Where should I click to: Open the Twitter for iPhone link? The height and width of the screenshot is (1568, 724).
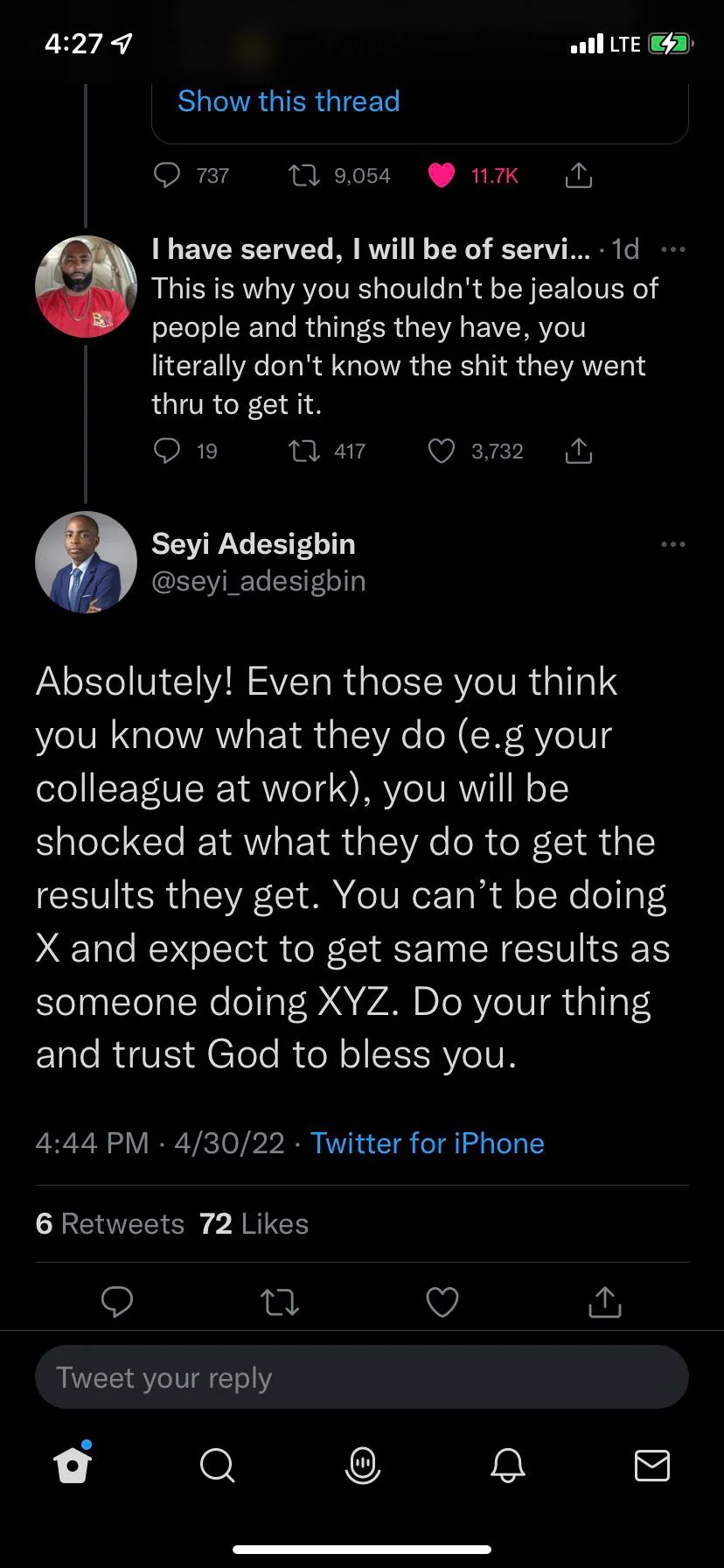[427, 1144]
